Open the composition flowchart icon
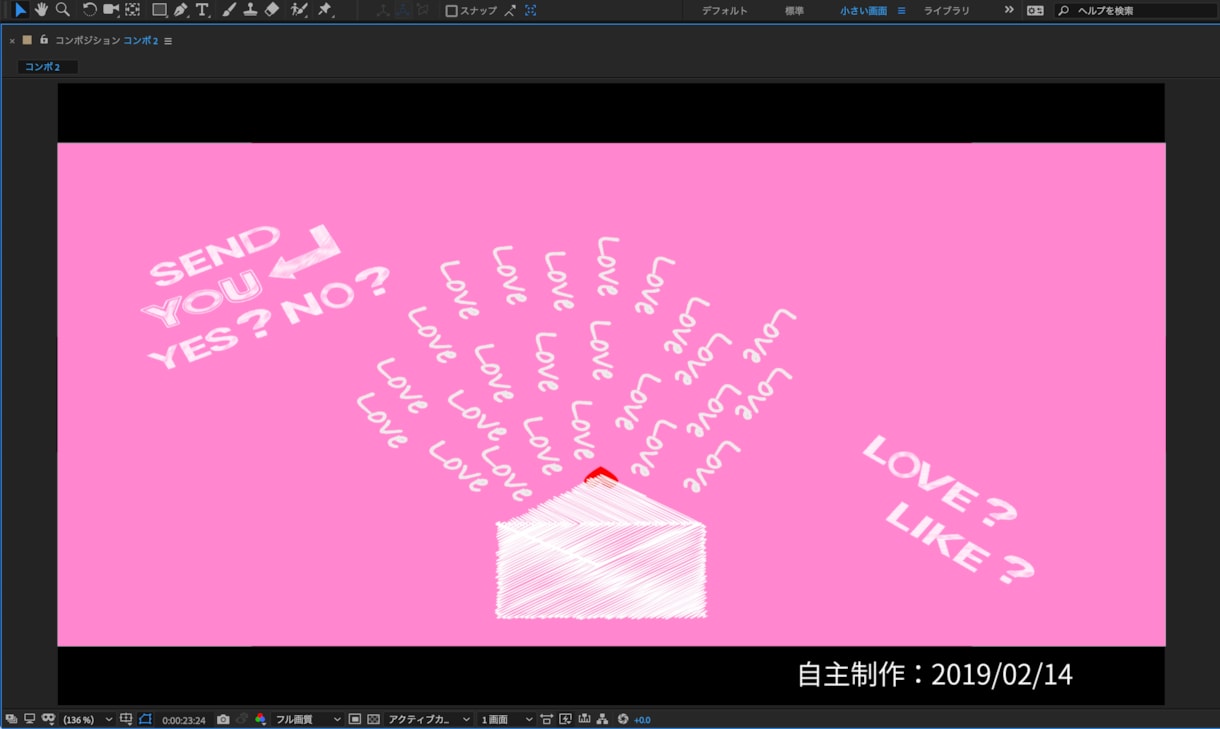The width and height of the screenshot is (1220, 729). point(603,719)
